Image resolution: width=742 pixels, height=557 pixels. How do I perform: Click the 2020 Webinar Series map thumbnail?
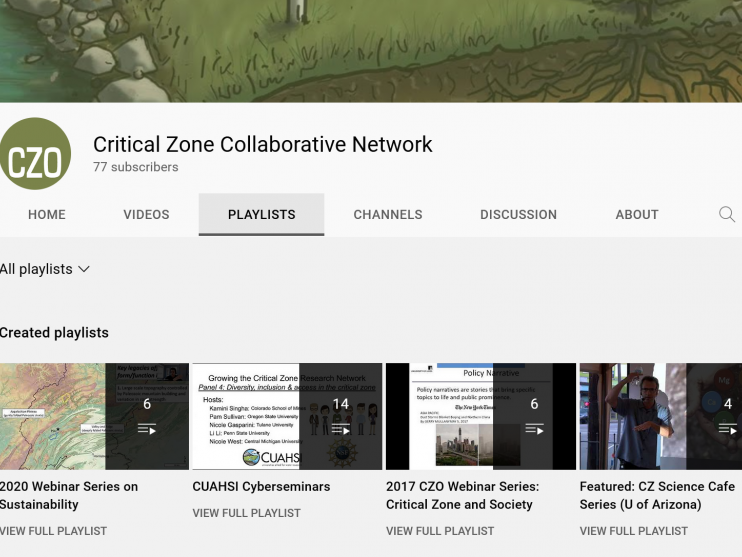tap(94, 416)
